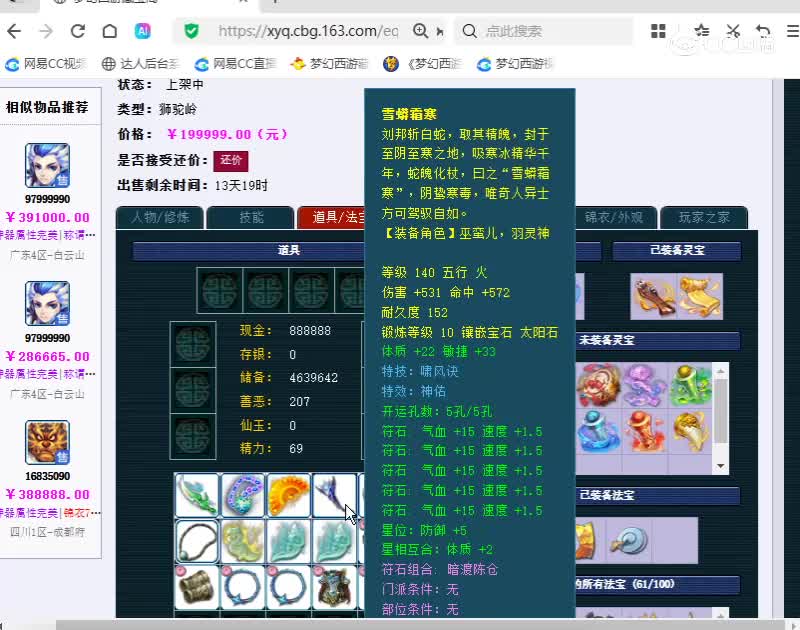Open the favorites star icon
Viewport: 800px width, 630px height.
tap(702, 31)
